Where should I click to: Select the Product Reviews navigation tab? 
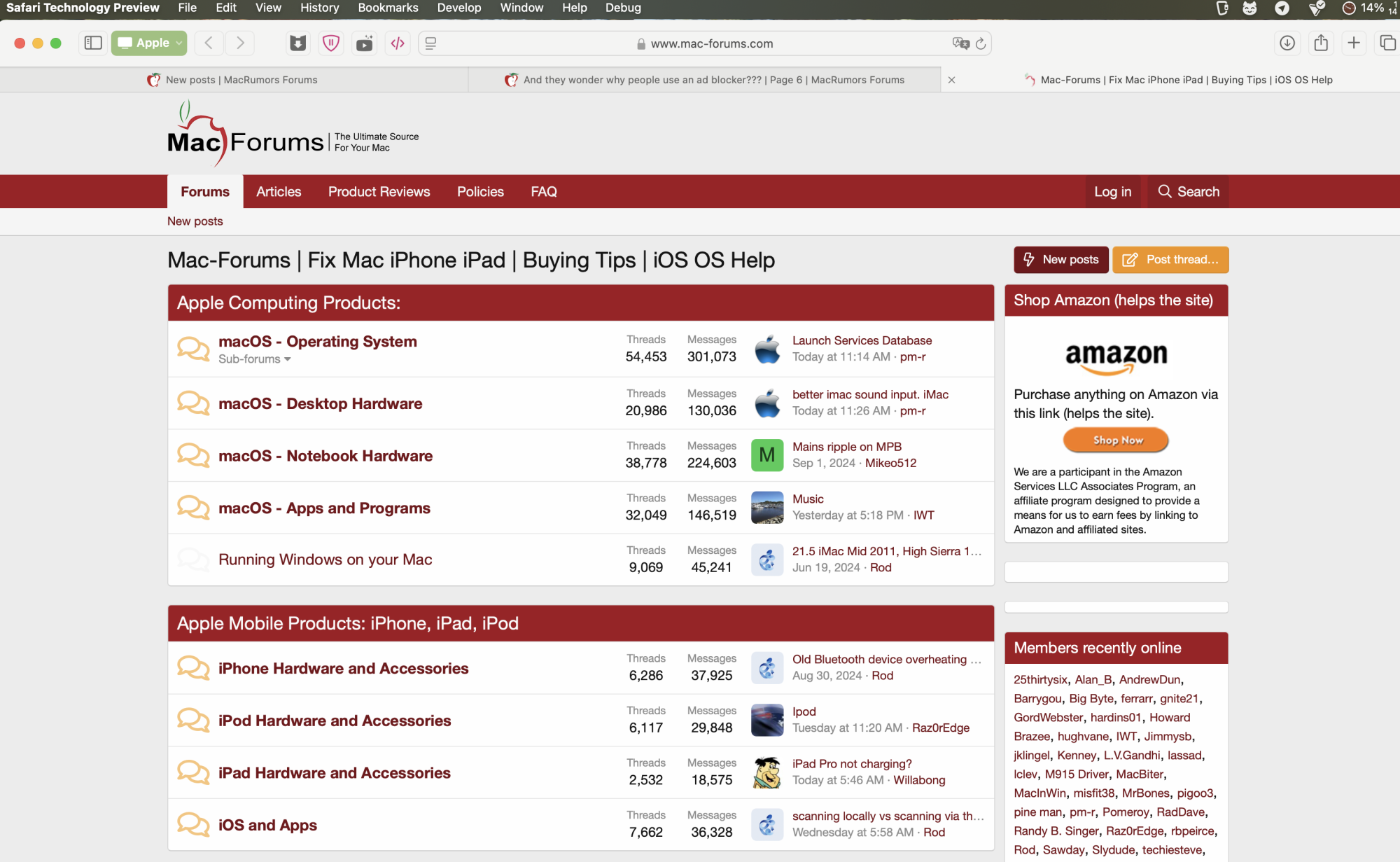(379, 192)
